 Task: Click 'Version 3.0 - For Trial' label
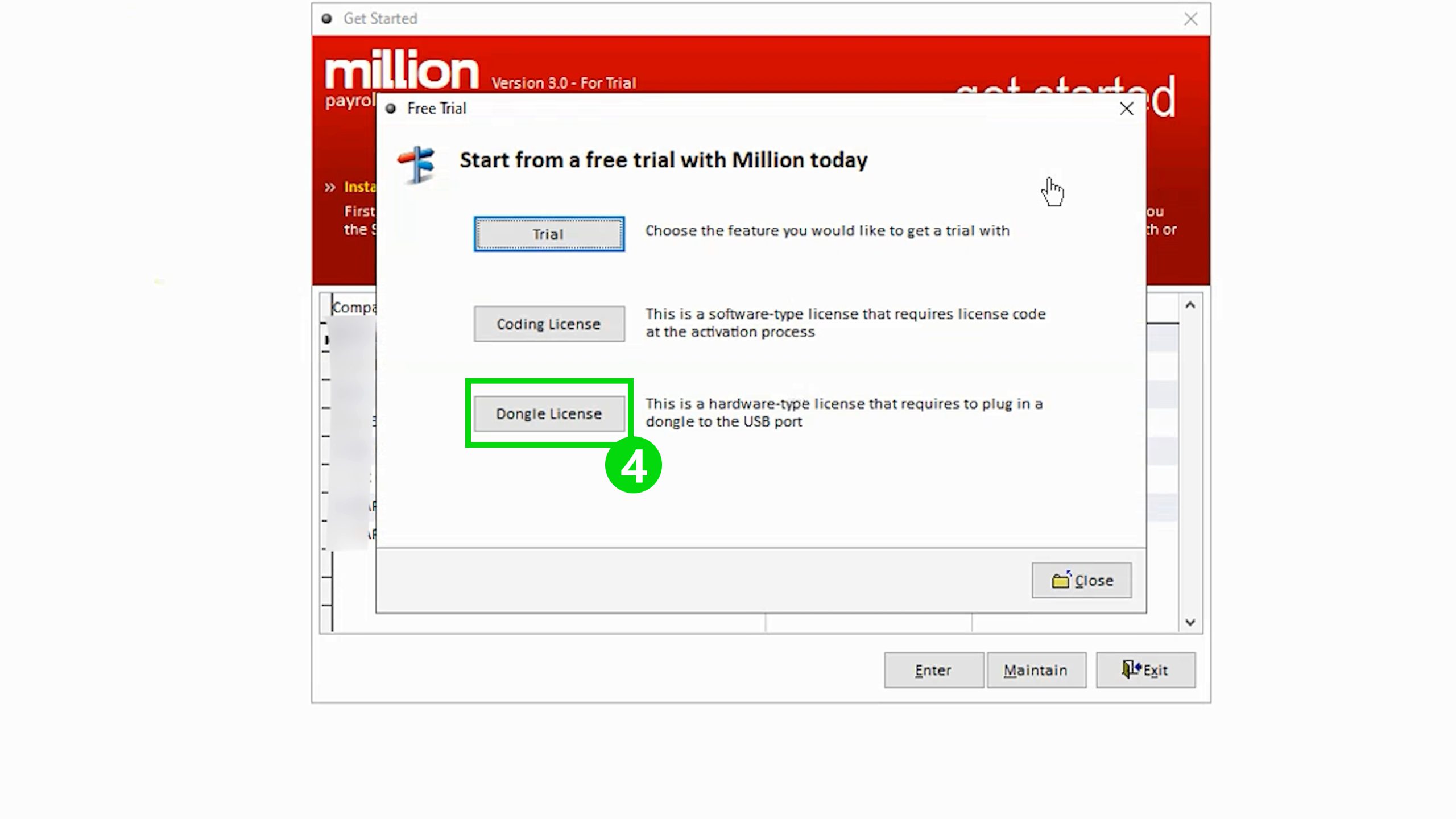coord(564,83)
